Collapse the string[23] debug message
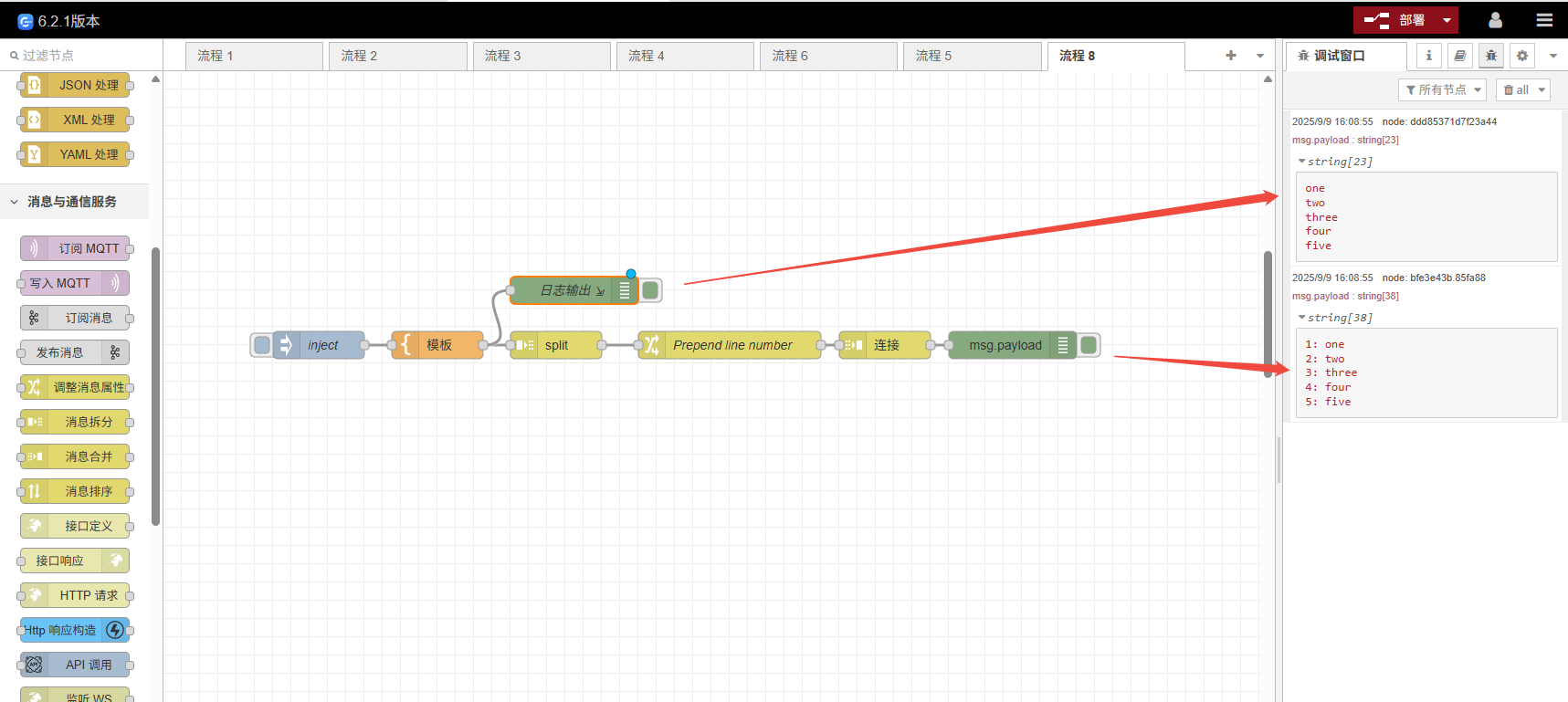This screenshot has height=702, width=1568. 1301,162
